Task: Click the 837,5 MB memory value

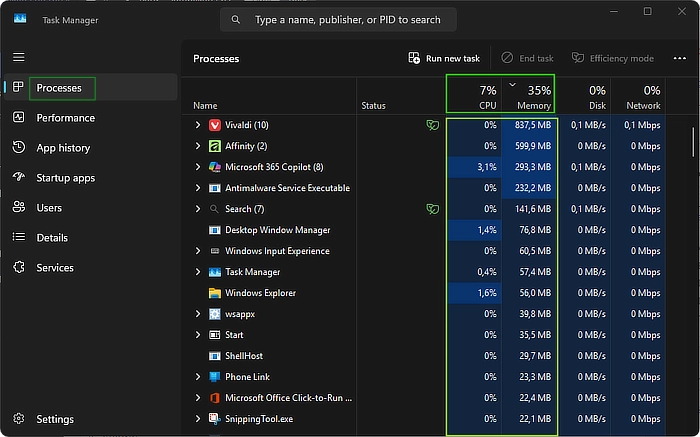Action: (x=533, y=125)
